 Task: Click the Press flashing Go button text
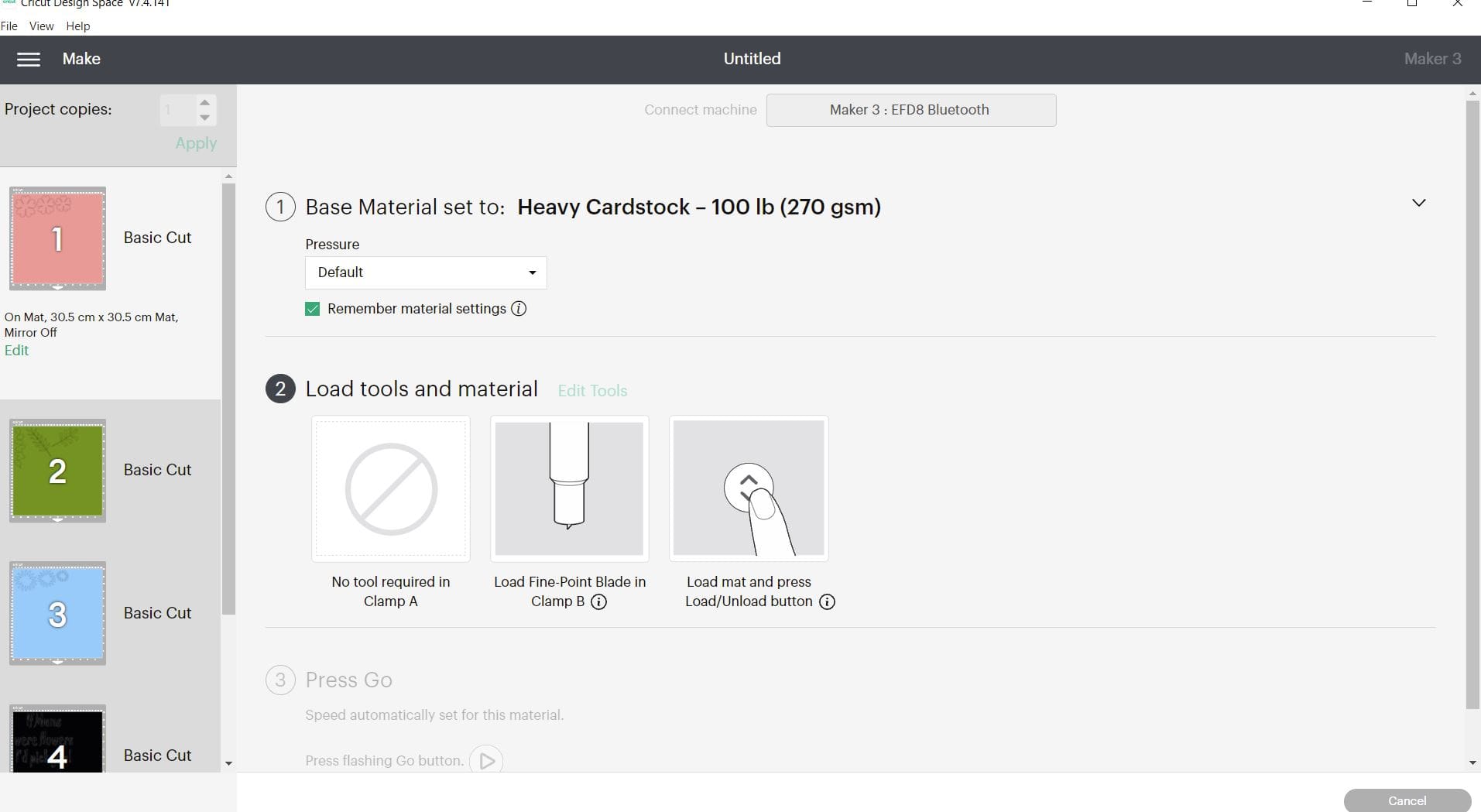384,761
